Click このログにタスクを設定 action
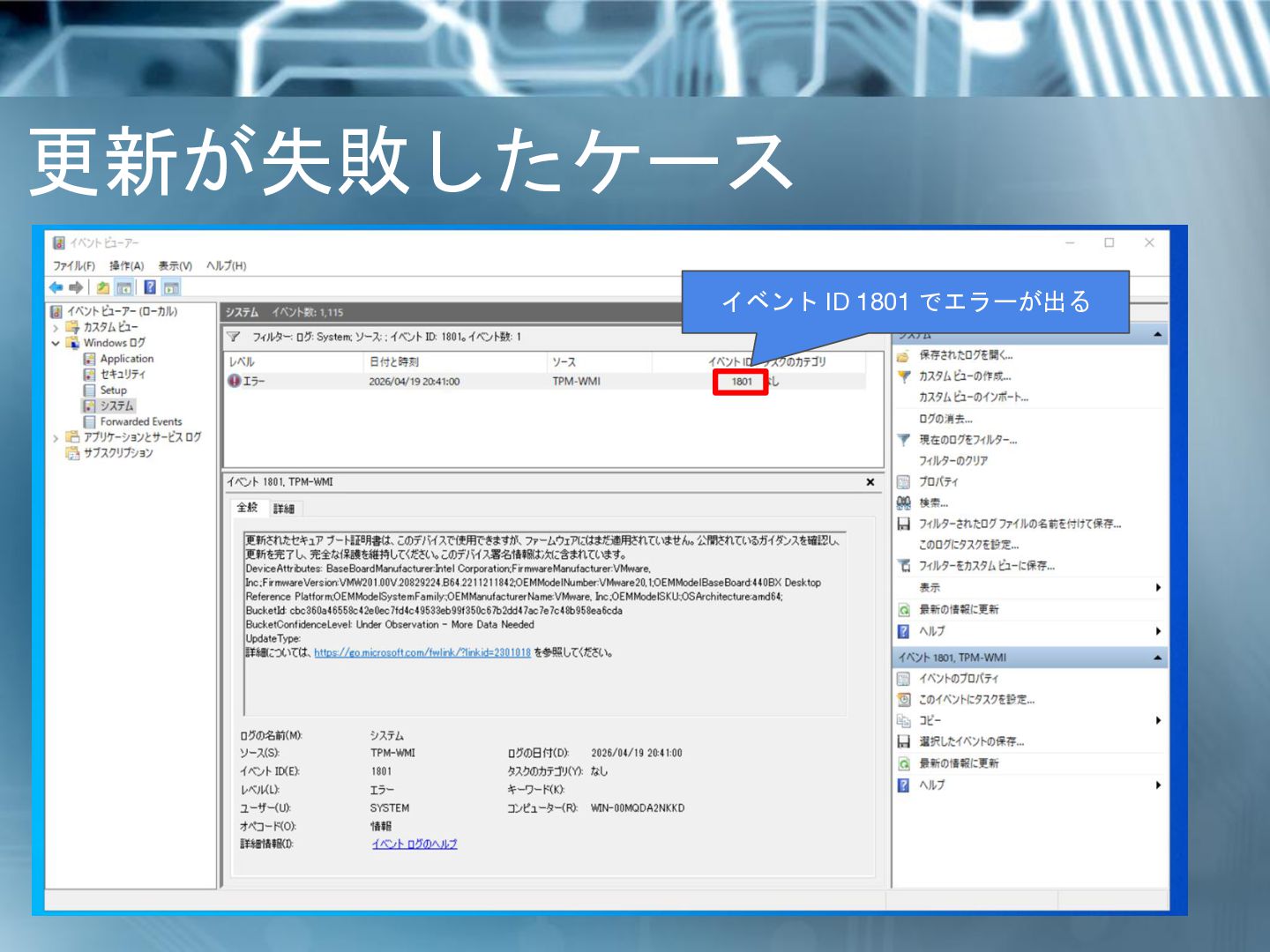 [968, 546]
